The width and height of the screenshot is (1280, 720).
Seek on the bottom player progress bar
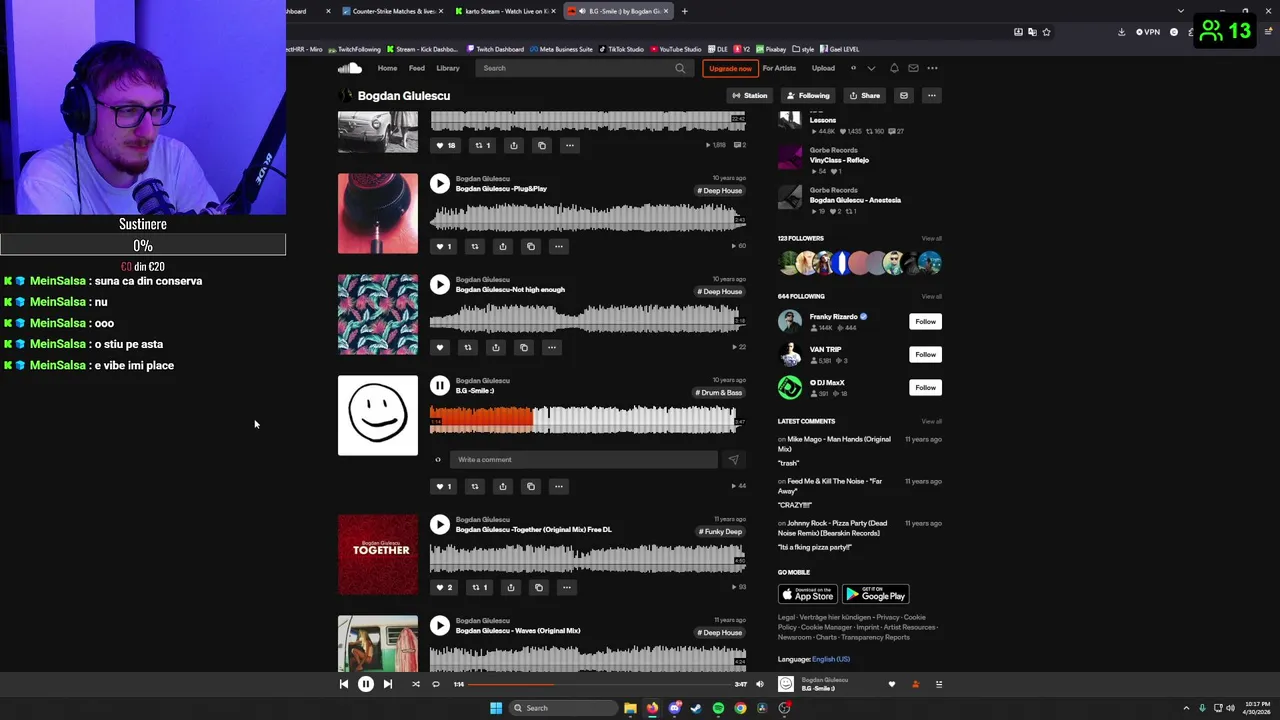pos(599,684)
